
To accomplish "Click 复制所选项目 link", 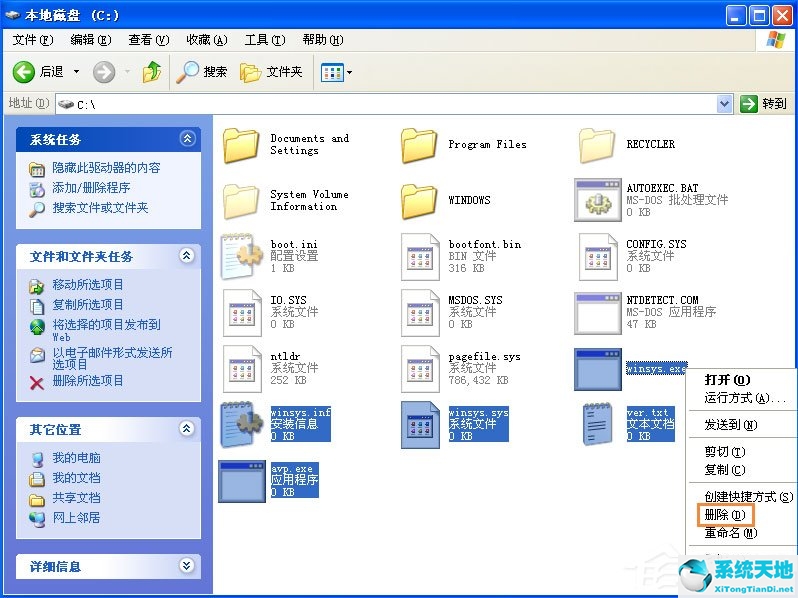I will click(x=88, y=304).
